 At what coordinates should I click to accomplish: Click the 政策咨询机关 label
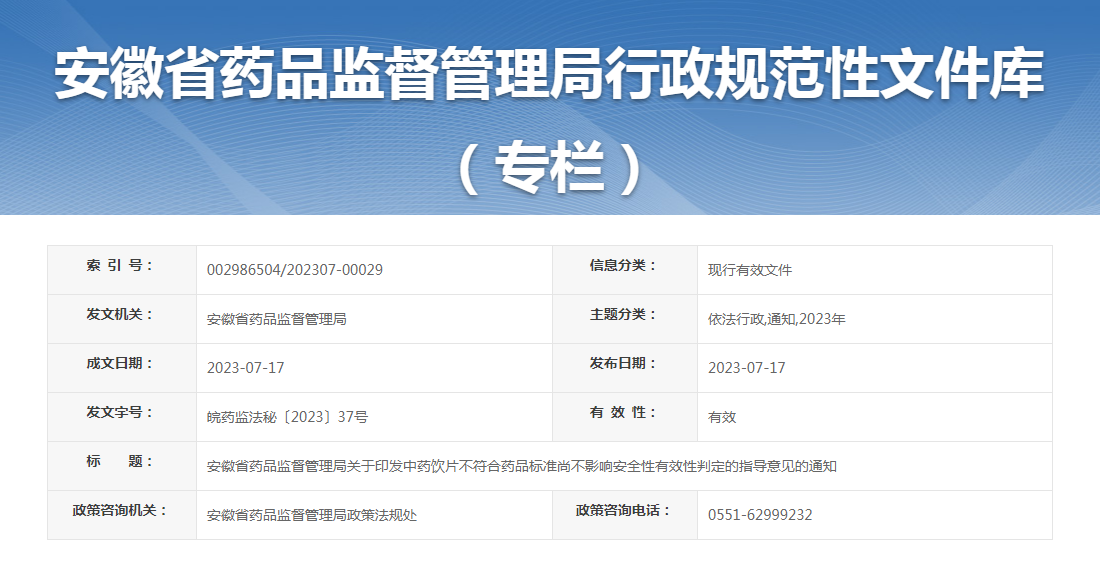tap(120, 511)
